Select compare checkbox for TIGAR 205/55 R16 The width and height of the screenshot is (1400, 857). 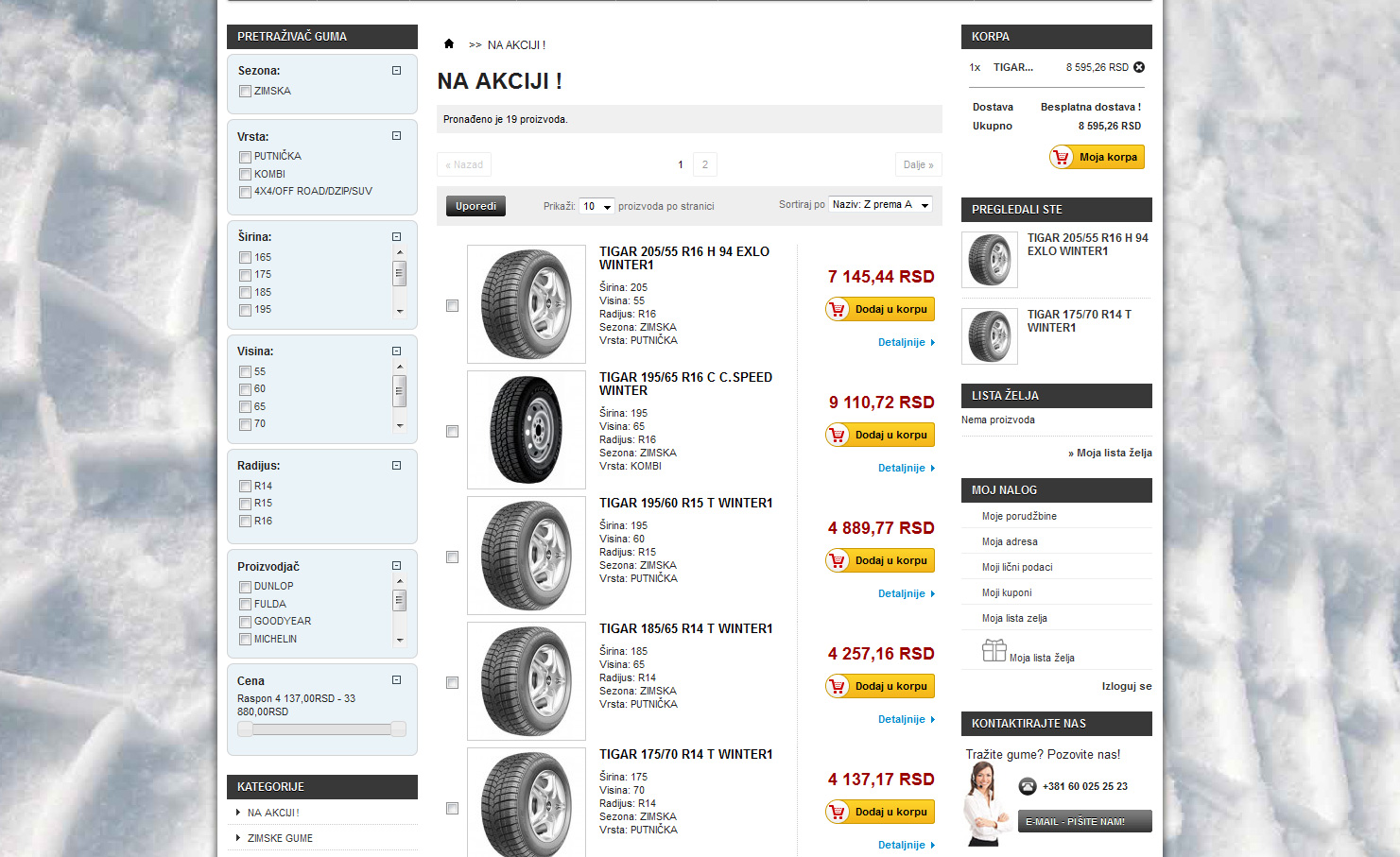452,305
